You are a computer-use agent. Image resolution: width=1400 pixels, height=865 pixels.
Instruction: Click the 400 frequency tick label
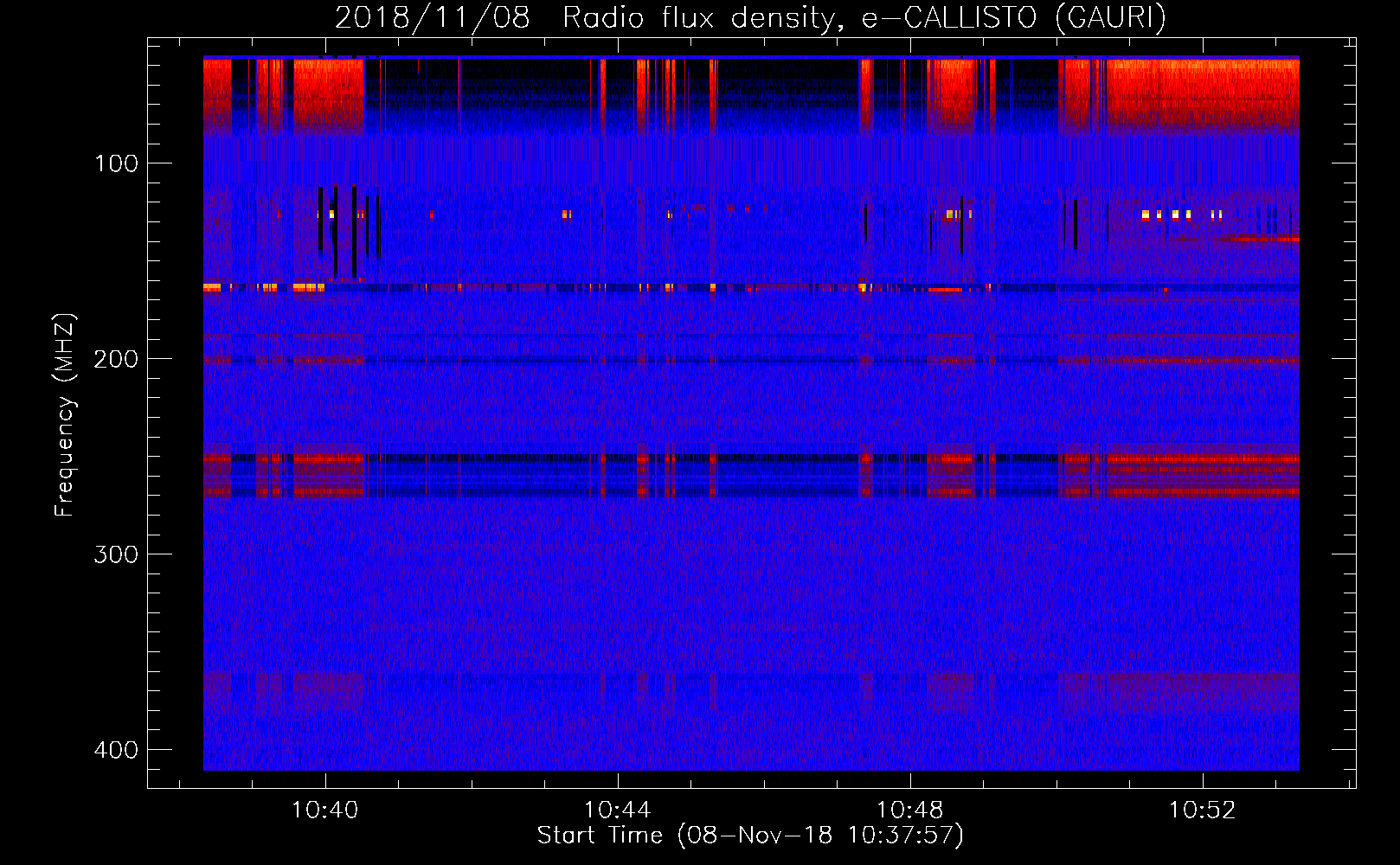116,750
